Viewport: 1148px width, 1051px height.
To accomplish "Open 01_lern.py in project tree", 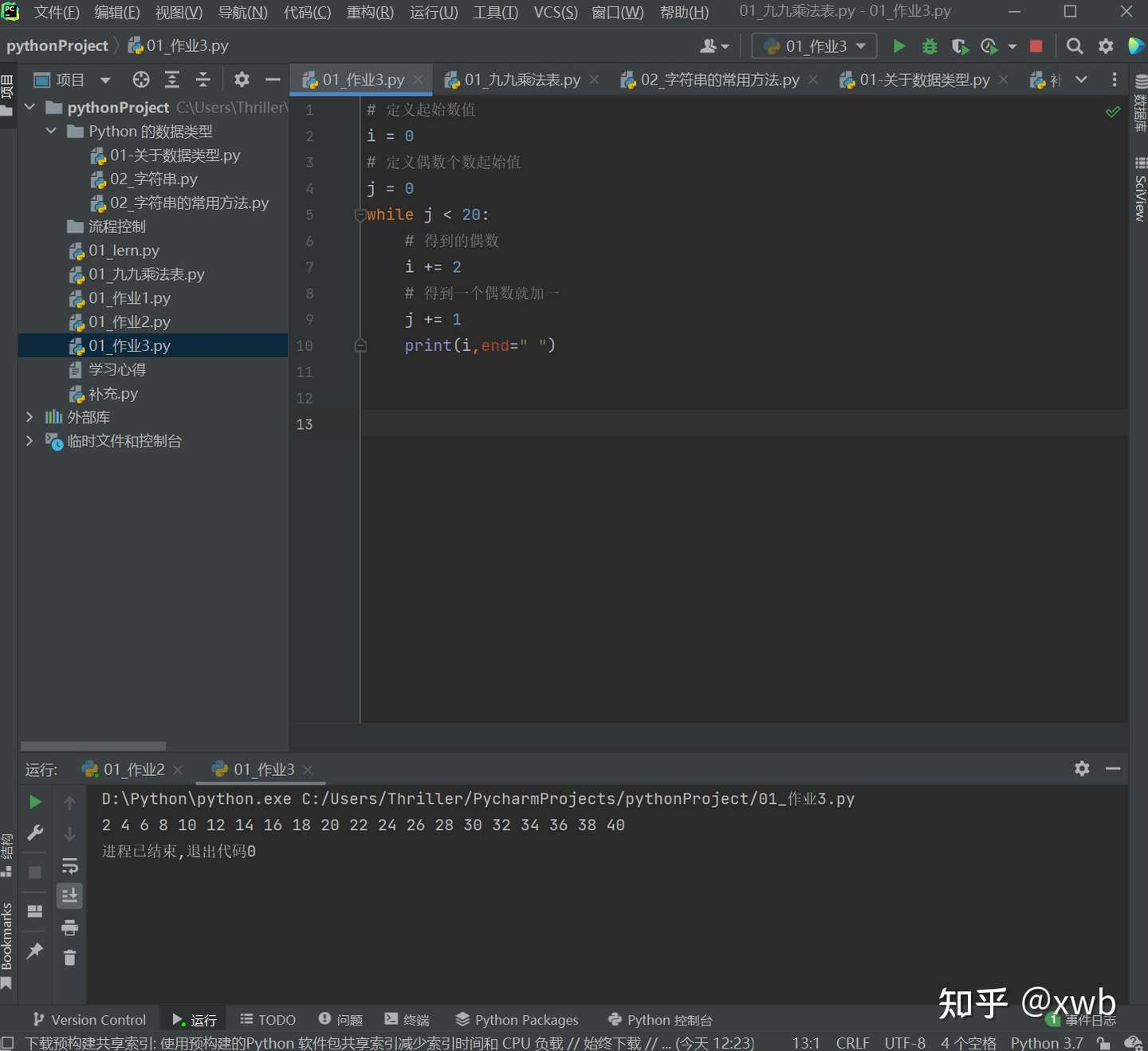I will [124, 250].
